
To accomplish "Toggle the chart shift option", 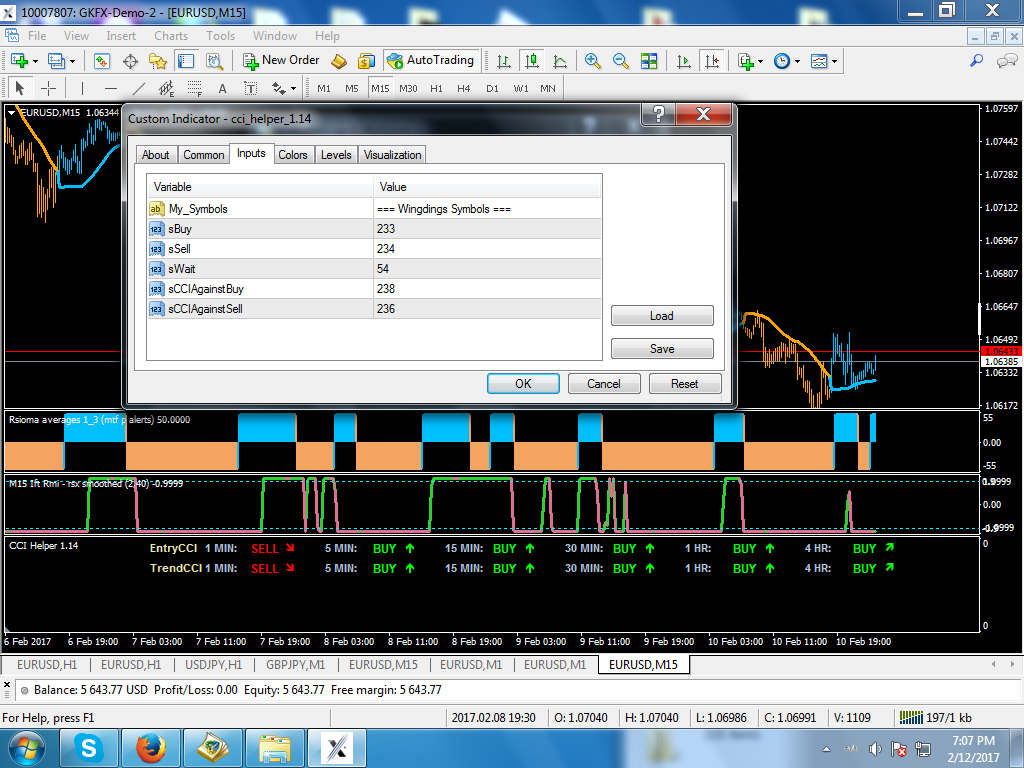I will [x=711, y=61].
